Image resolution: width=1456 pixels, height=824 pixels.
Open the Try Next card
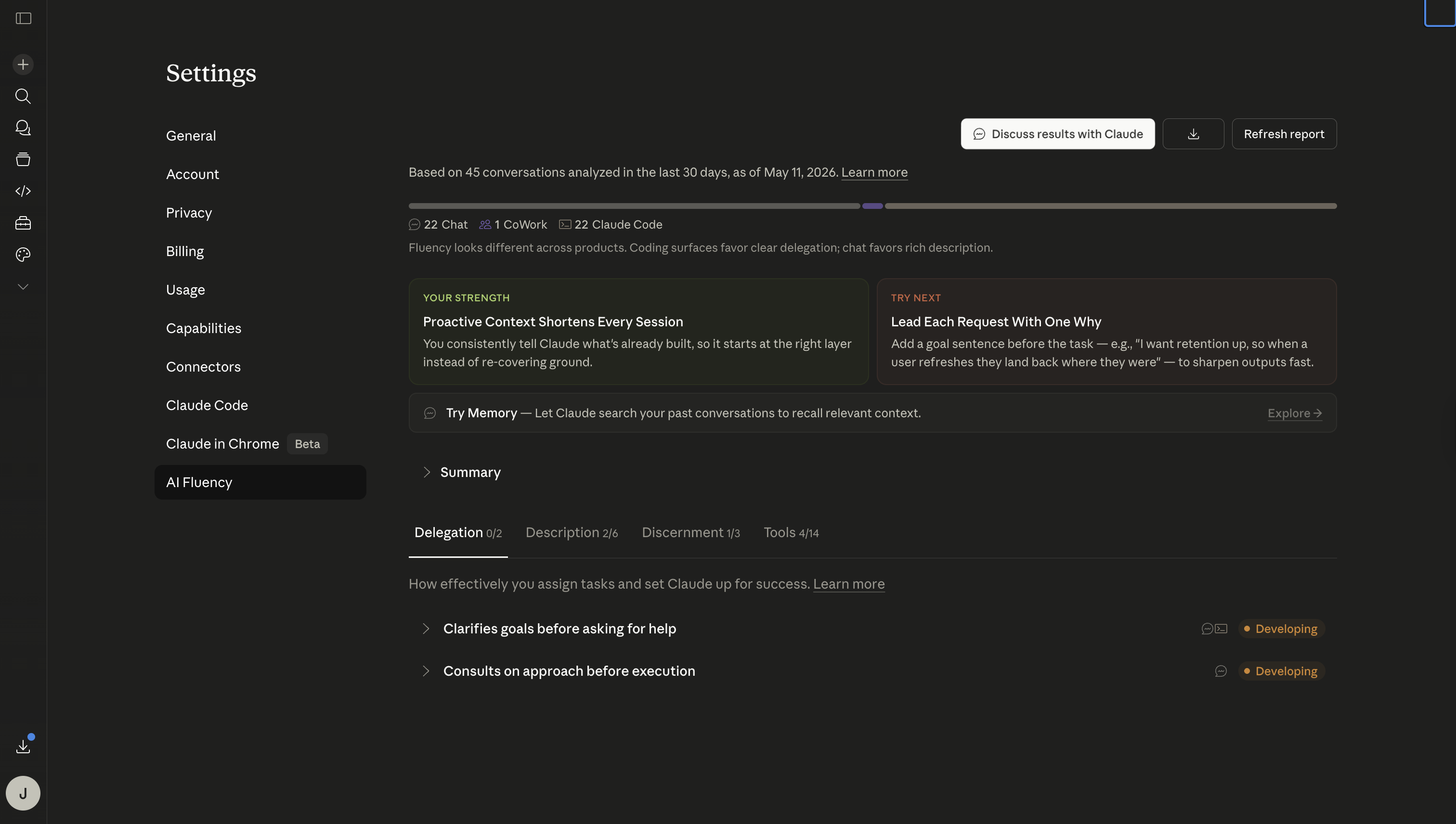[x=1106, y=332]
